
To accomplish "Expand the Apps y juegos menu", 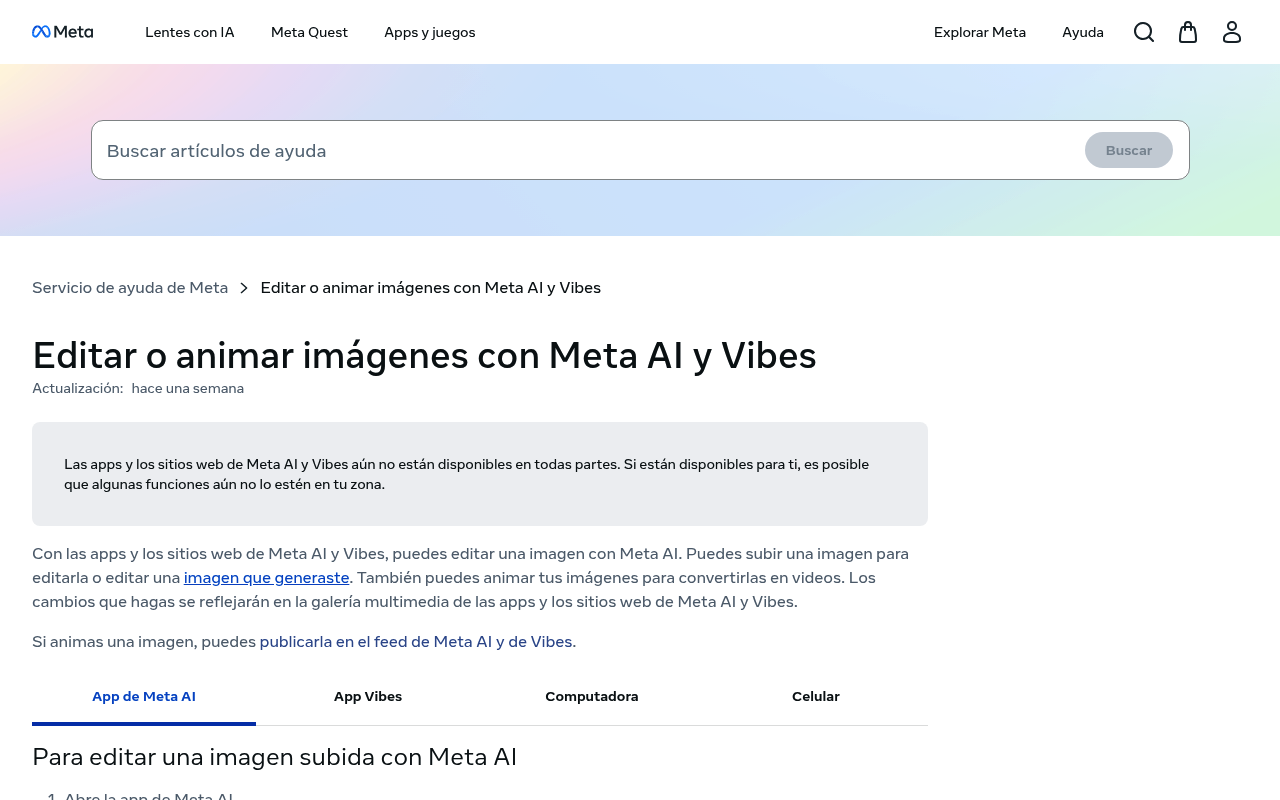I will pyautogui.click(x=430, y=32).
